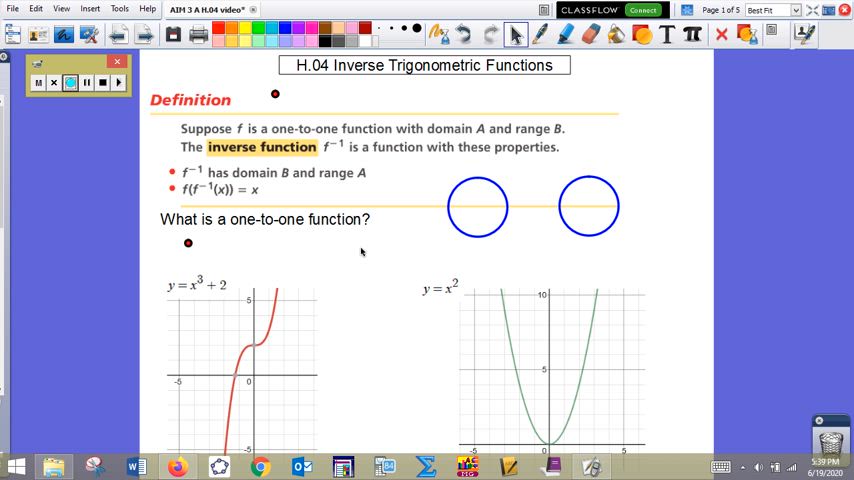
Task: Open the View menu
Action: [62, 9]
